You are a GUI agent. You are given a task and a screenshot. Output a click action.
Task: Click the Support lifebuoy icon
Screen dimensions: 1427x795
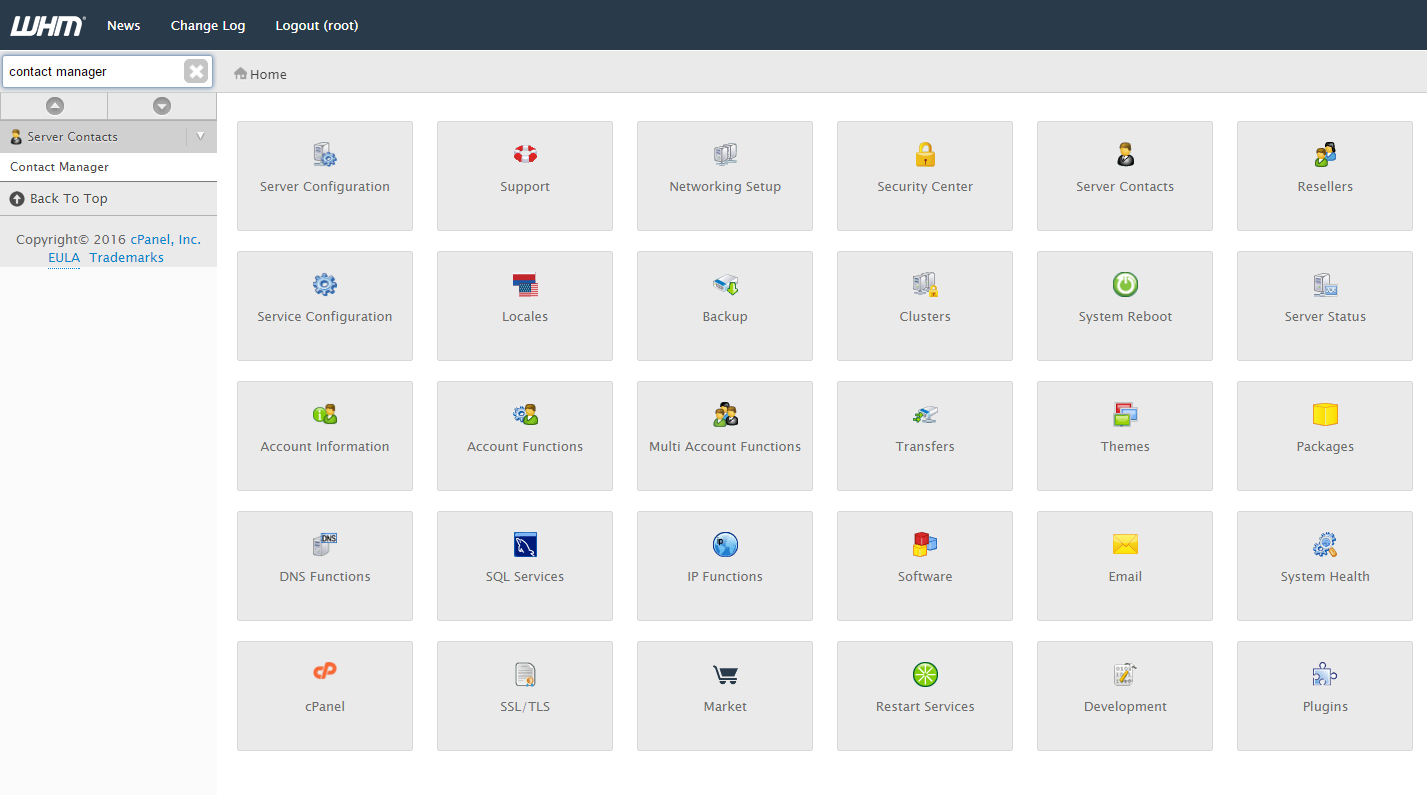[x=525, y=155]
